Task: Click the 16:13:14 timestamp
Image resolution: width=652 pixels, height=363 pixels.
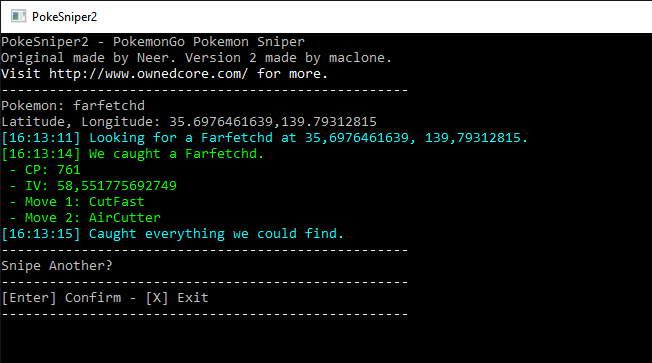Action: point(41,154)
